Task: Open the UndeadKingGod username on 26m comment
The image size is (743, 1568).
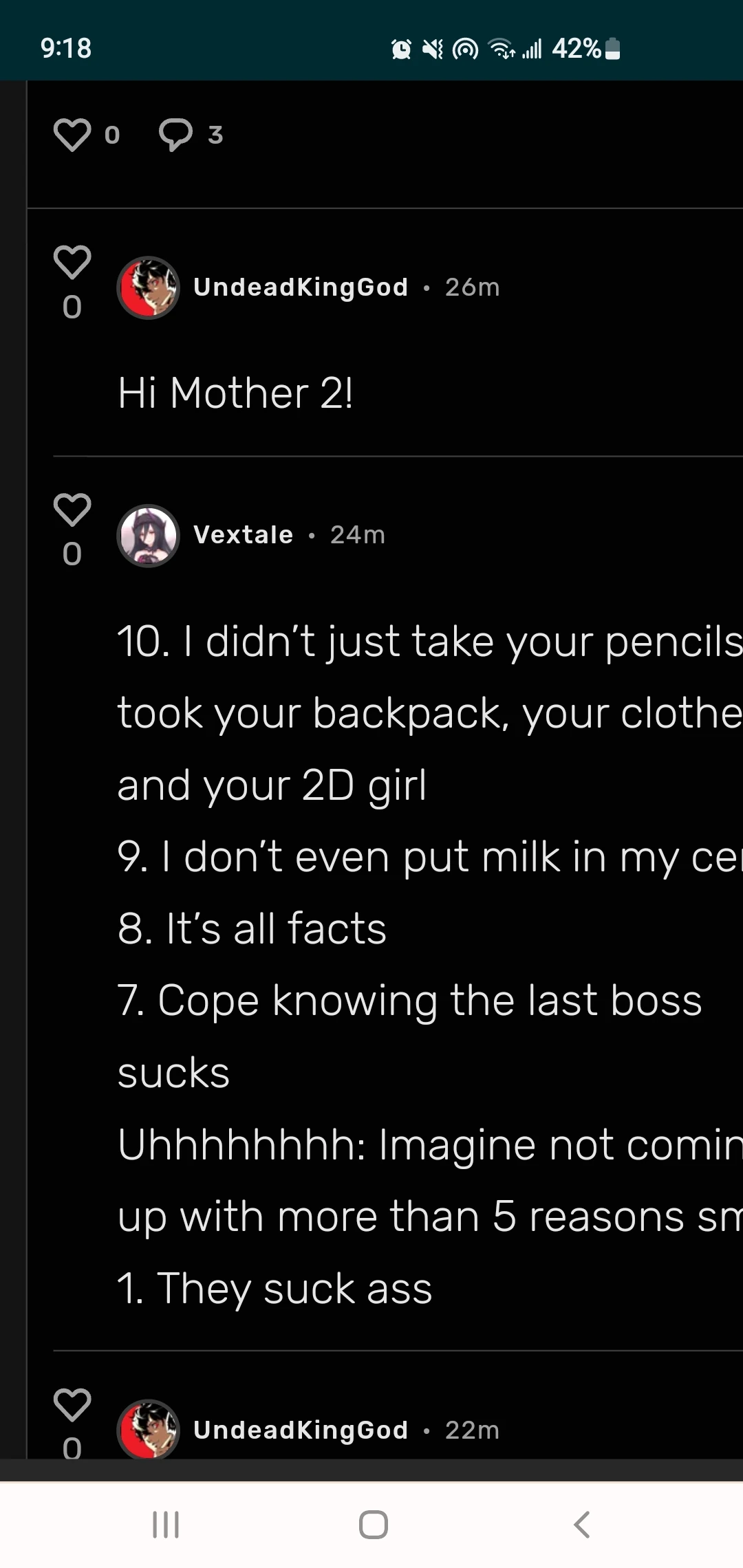Action: click(x=301, y=287)
